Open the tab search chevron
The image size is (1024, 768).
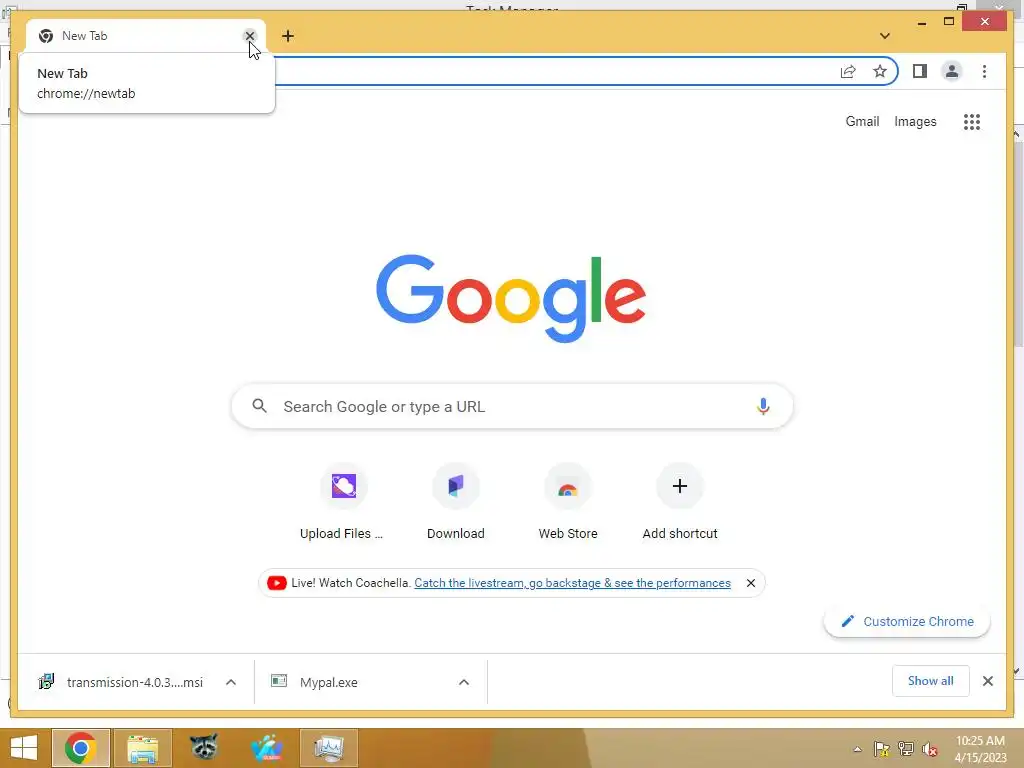click(x=885, y=36)
